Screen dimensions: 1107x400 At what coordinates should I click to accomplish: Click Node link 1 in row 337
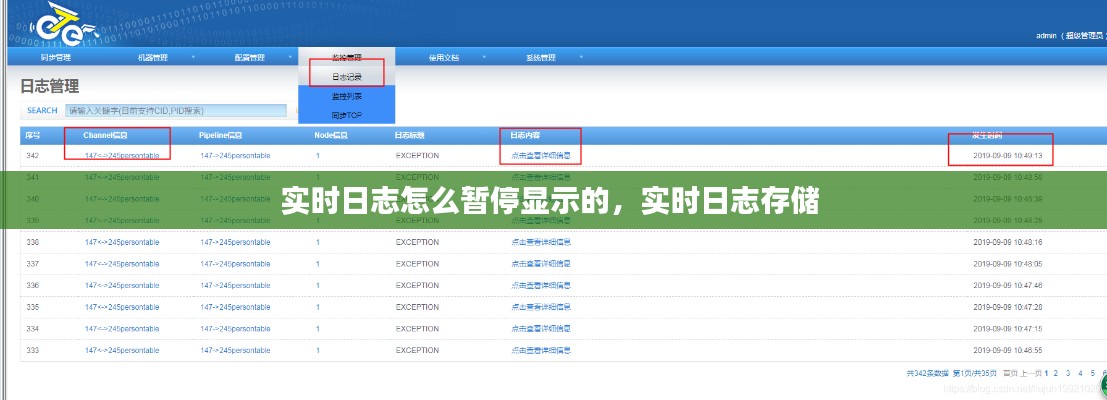[318, 264]
